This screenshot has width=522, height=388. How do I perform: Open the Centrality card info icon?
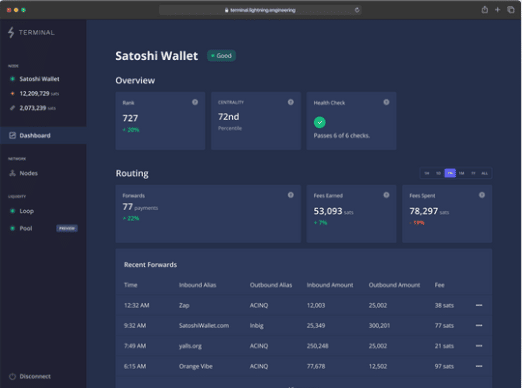pyautogui.click(x=291, y=102)
